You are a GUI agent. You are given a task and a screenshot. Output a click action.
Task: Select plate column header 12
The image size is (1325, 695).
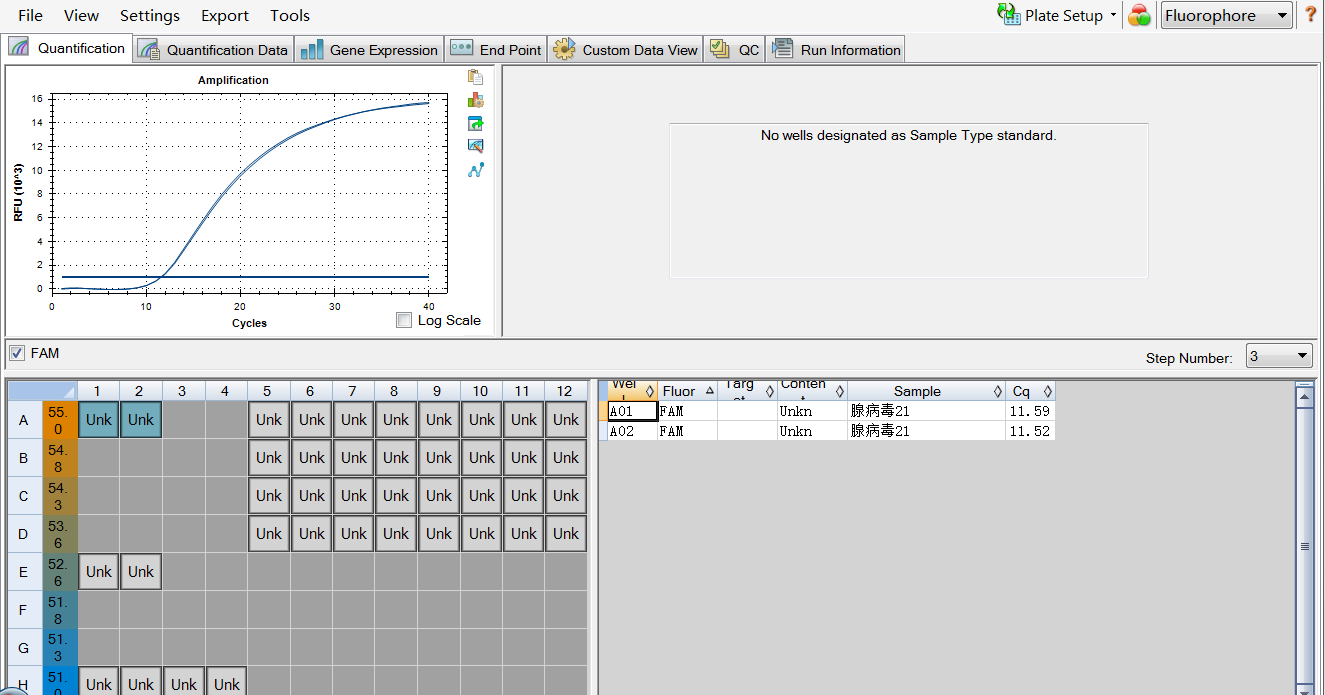tap(566, 391)
